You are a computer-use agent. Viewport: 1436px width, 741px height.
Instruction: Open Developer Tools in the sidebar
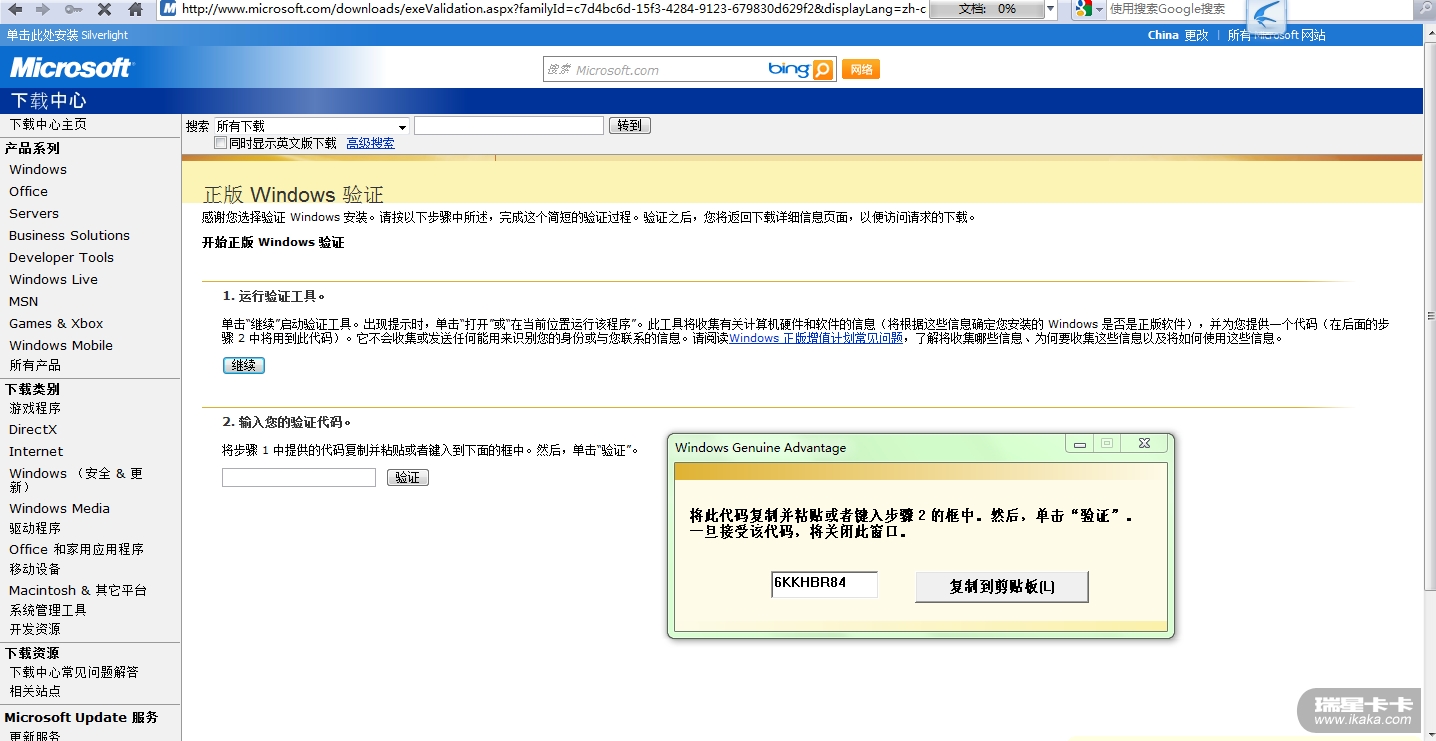click(x=61, y=257)
